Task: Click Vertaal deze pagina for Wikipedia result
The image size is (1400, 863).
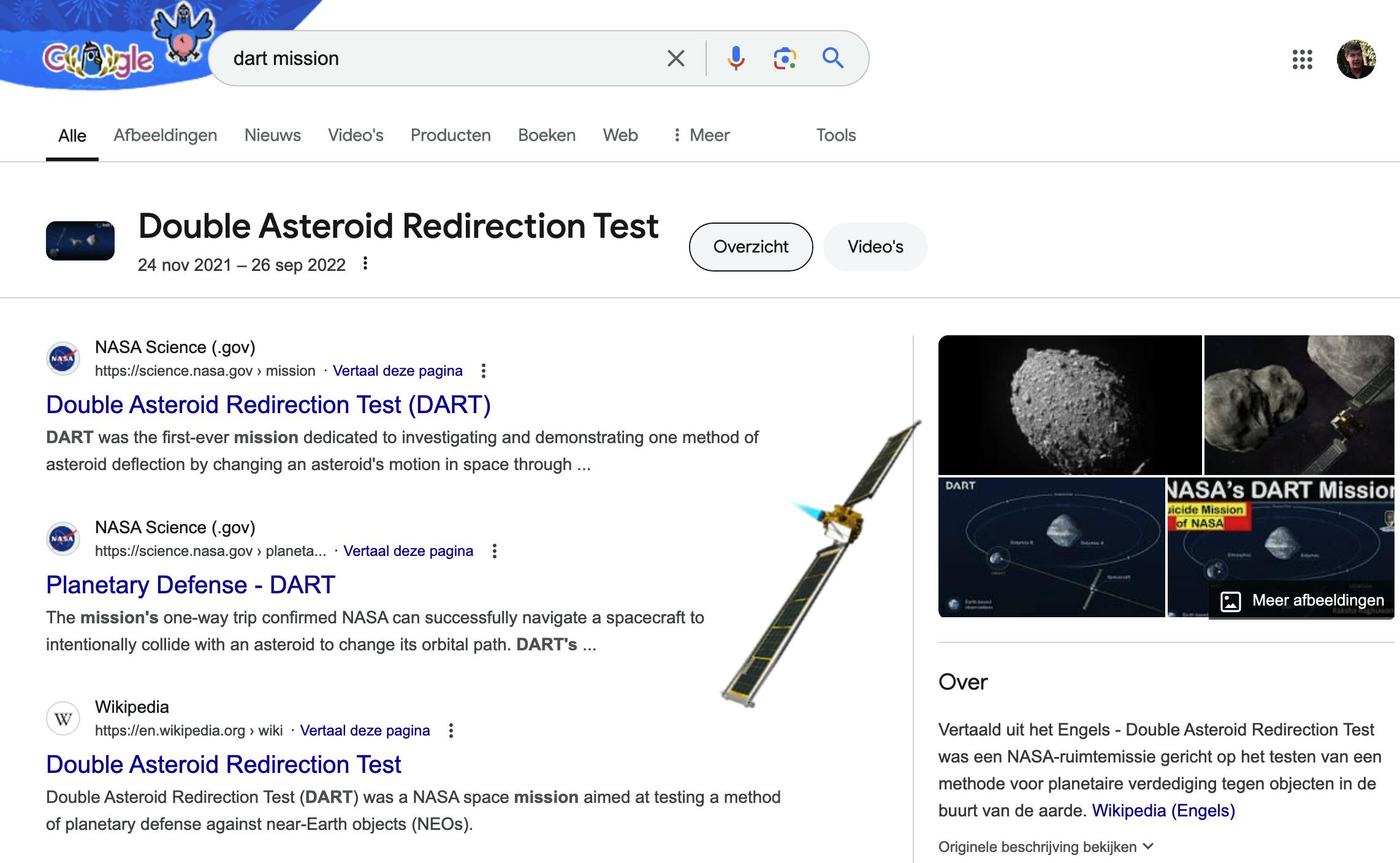Action: point(365,731)
